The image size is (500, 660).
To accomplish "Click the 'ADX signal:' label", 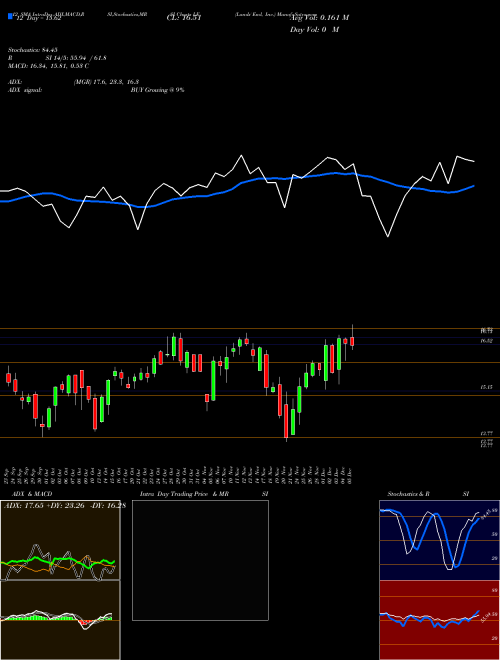I will coord(25,90).
